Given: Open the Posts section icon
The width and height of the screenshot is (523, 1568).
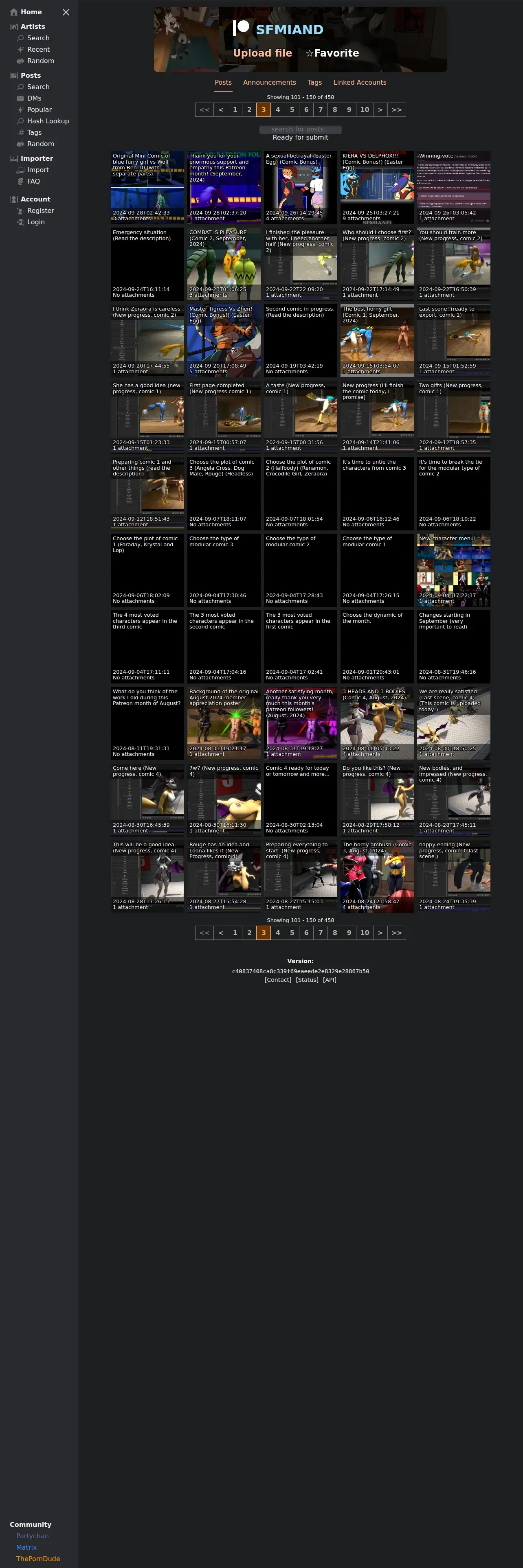Looking at the screenshot, I should 13,75.
